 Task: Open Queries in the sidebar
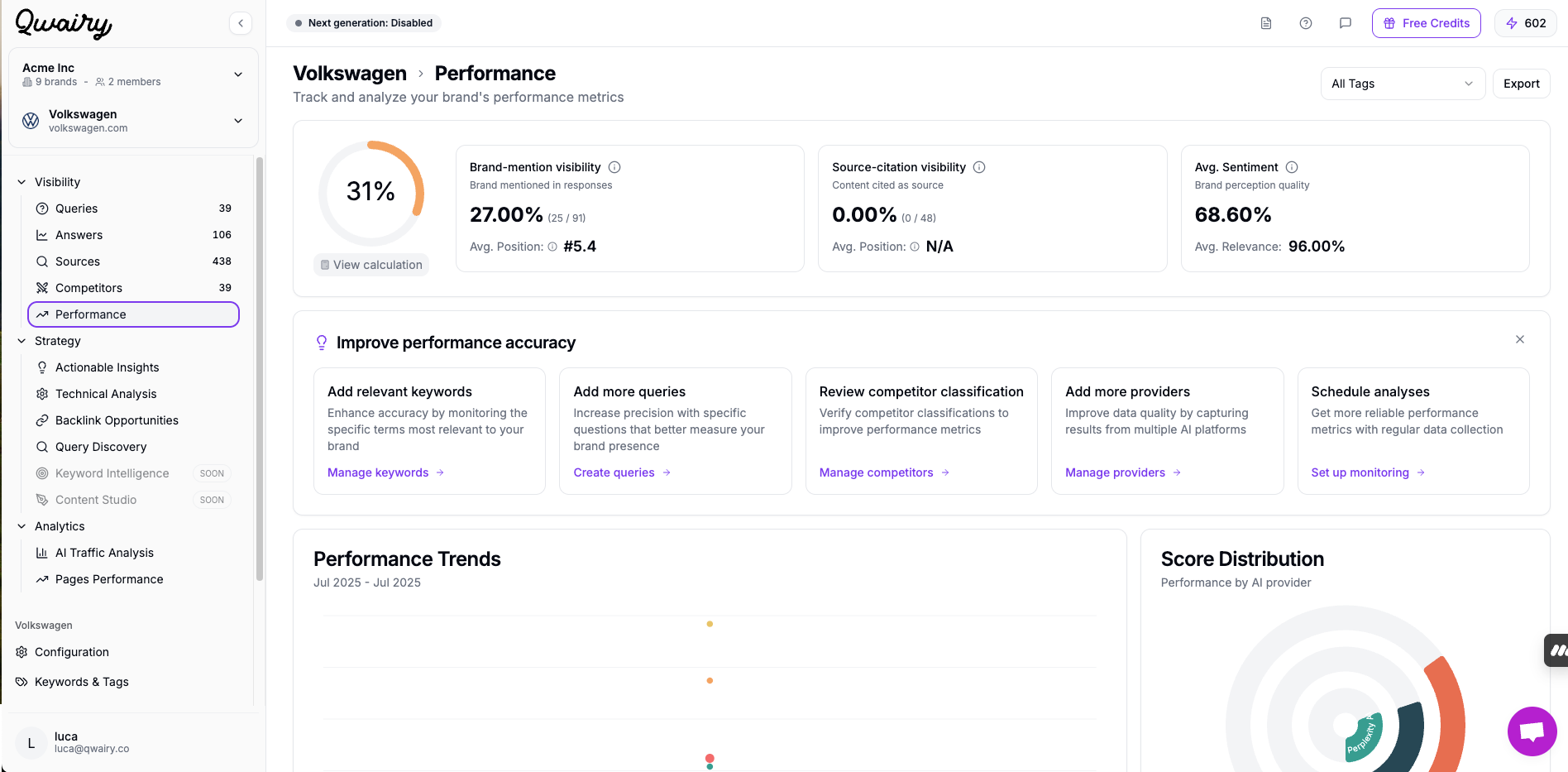point(133,209)
